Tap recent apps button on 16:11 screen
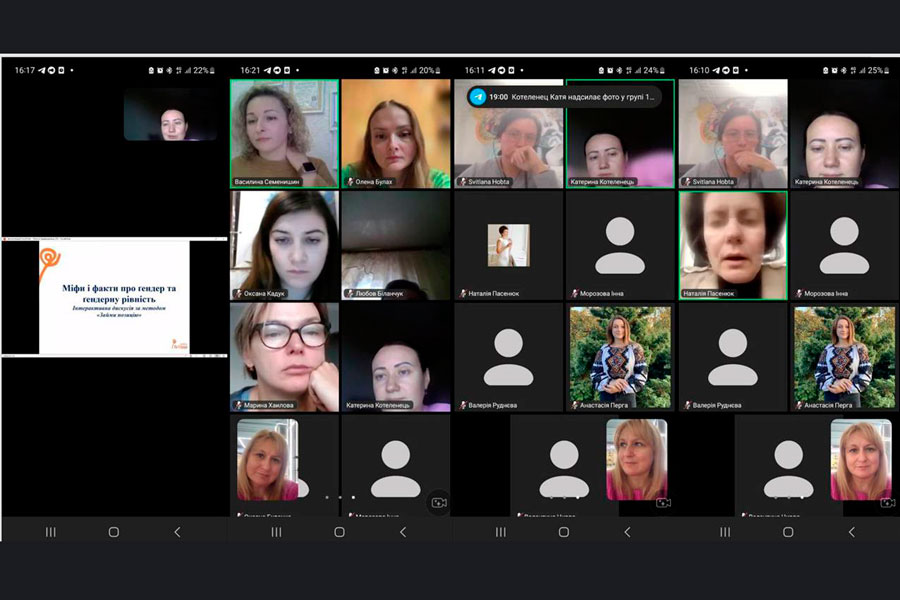The height and width of the screenshot is (600, 900). pyautogui.click(x=501, y=532)
